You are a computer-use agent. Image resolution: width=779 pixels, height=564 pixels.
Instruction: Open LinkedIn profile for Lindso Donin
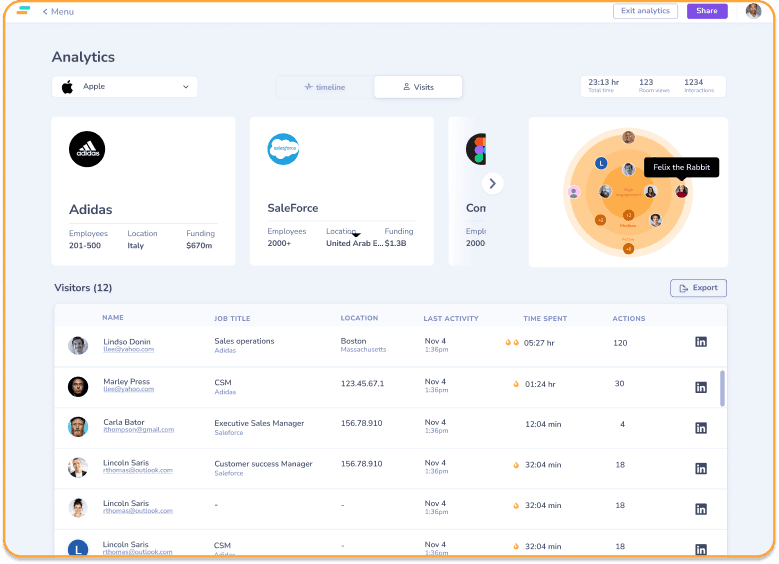coord(701,342)
